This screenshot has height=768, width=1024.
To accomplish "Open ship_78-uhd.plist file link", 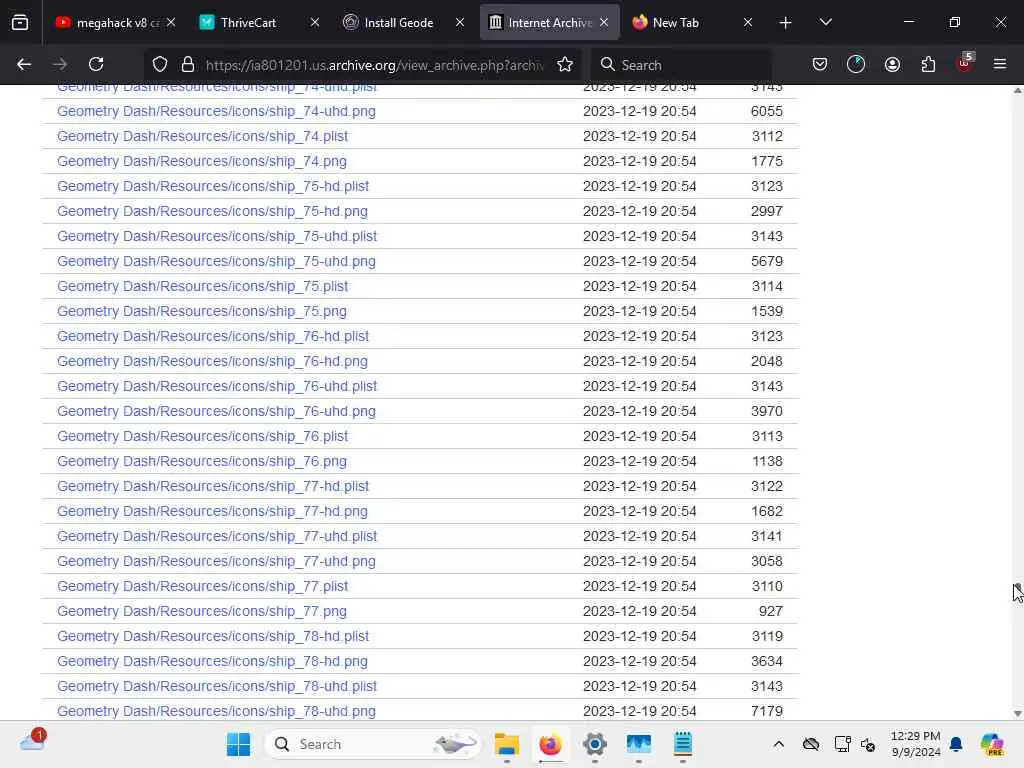I will pos(217,686).
